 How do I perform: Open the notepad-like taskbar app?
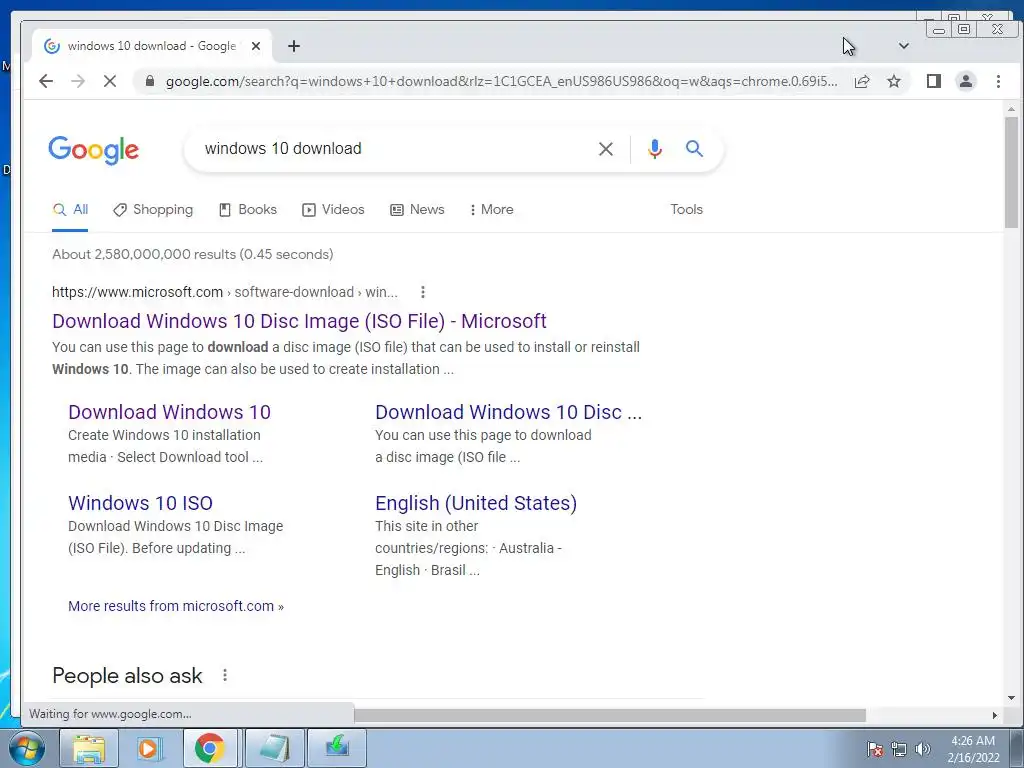pos(274,748)
